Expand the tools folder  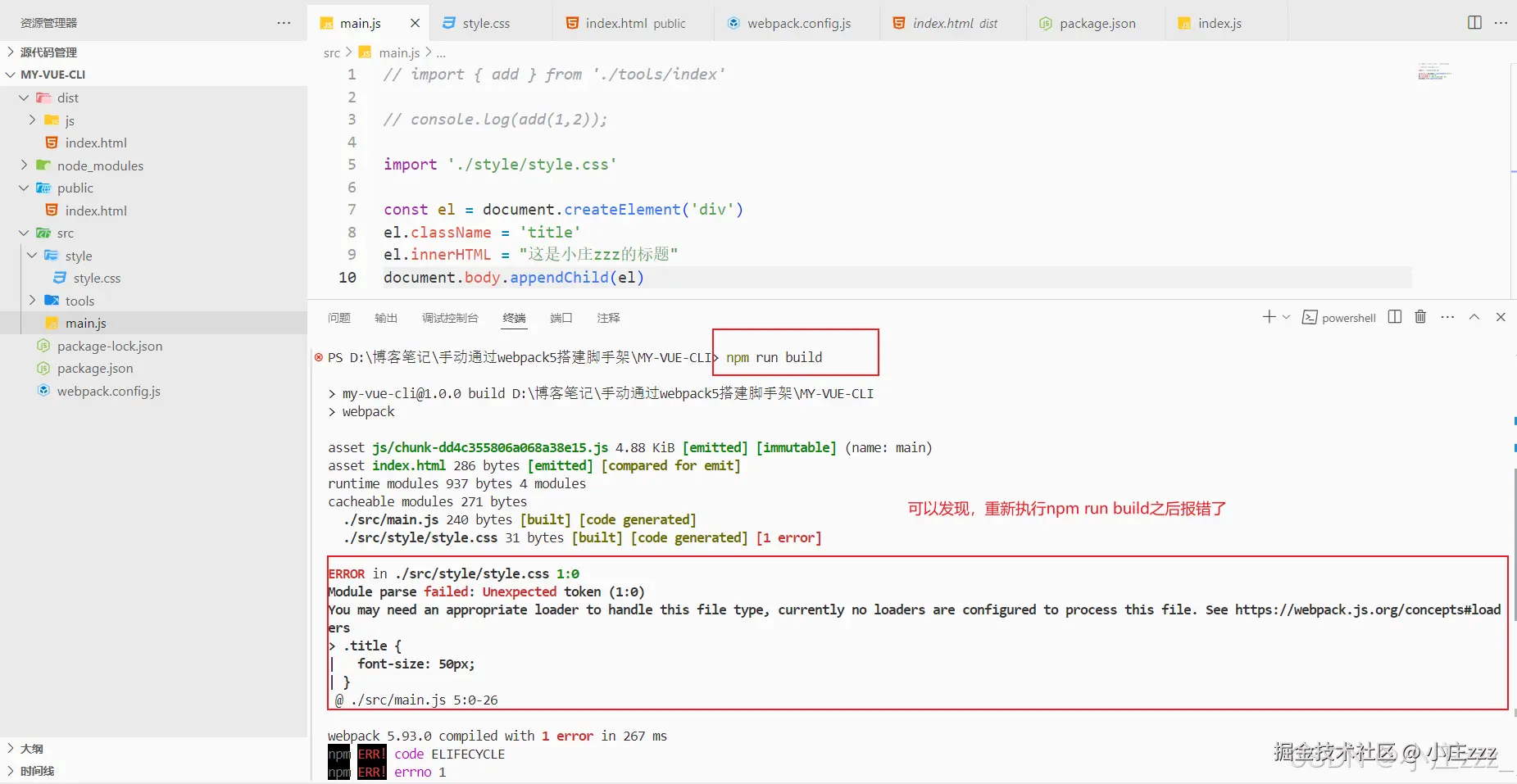(x=32, y=301)
